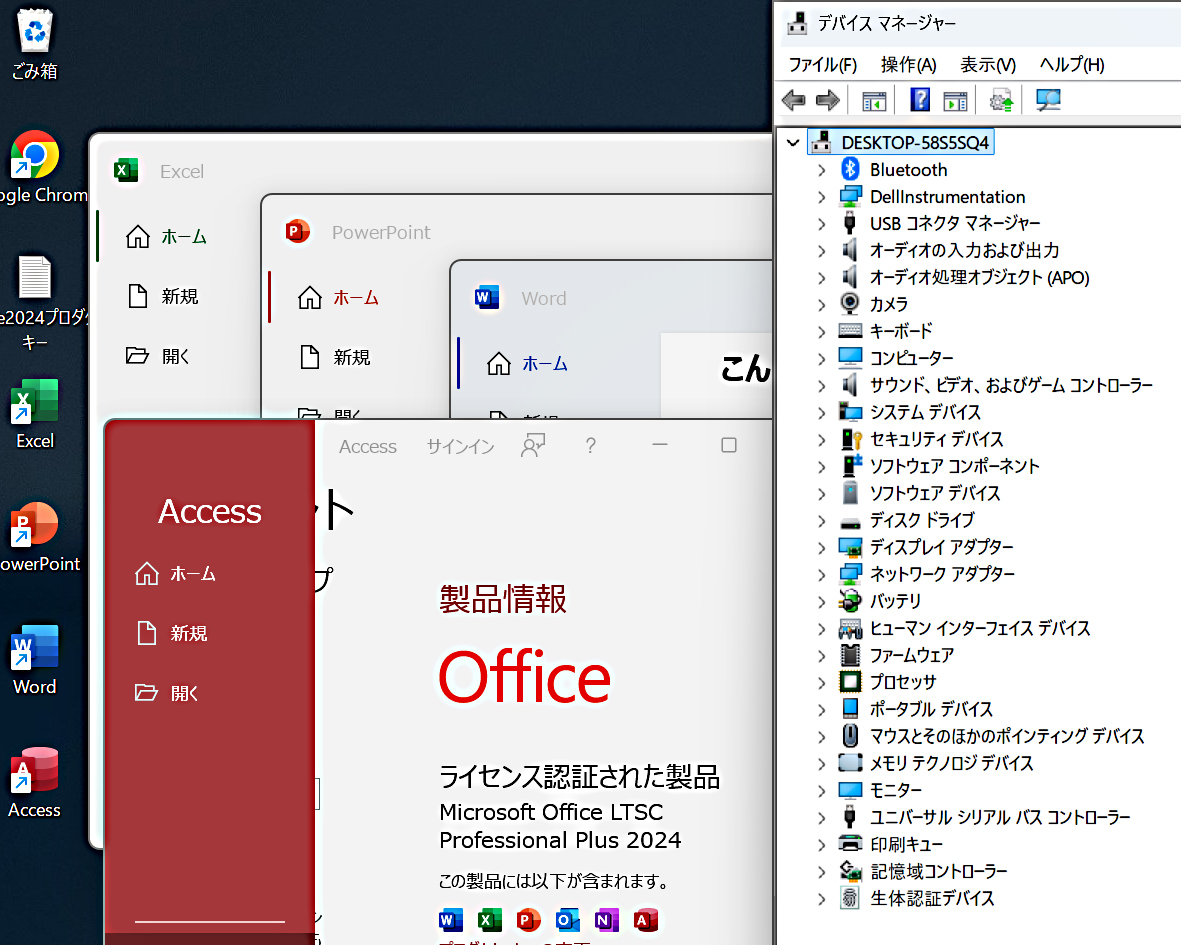Click the question mark help icon in Access
This screenshot has height=945, width=1181.
coord(590,446)
